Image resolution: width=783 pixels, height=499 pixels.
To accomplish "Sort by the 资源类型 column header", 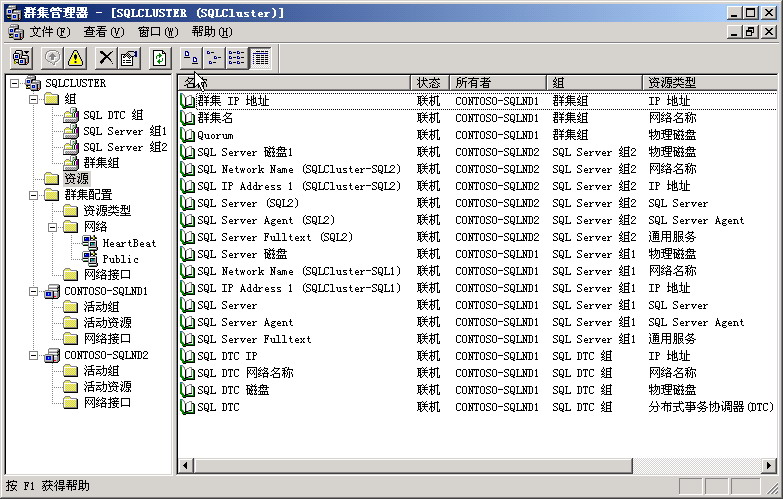I will [x=710, y=83].
